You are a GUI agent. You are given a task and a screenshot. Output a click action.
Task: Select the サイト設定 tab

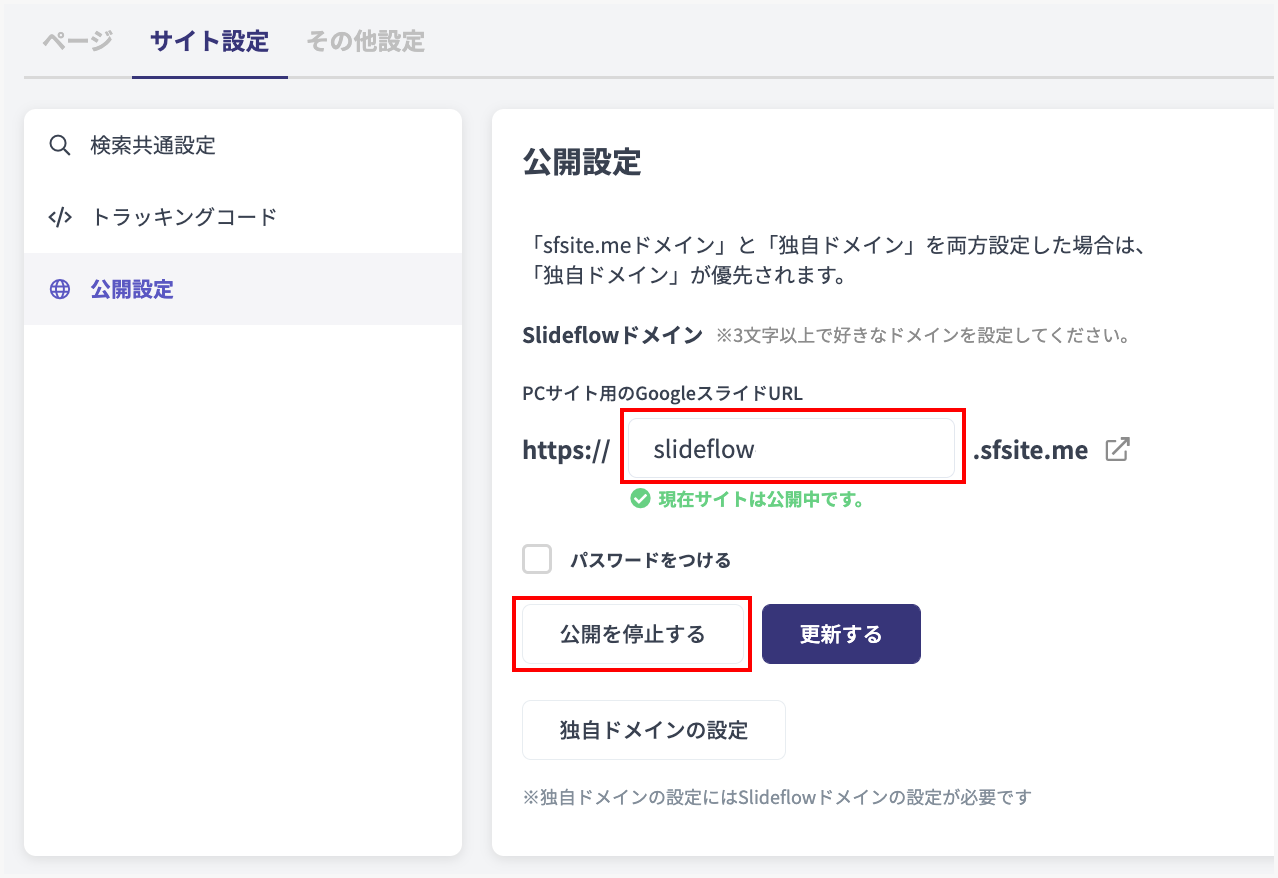[209, 42]
